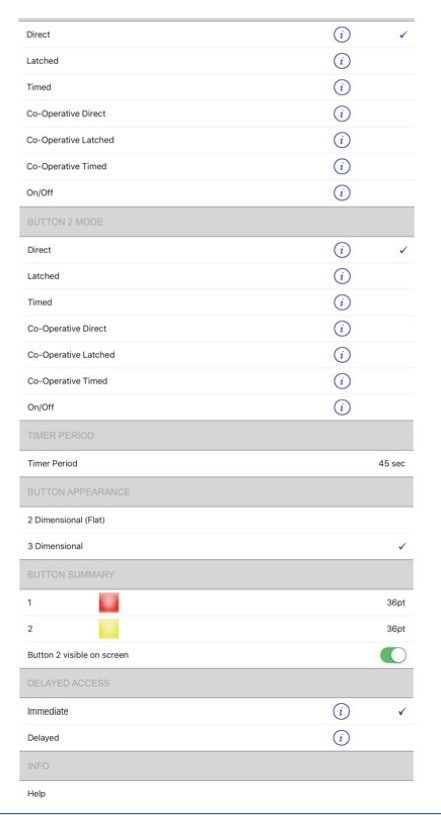
Task: Show info icon for Button 1 Timed mode
Action: pos(342,87)
